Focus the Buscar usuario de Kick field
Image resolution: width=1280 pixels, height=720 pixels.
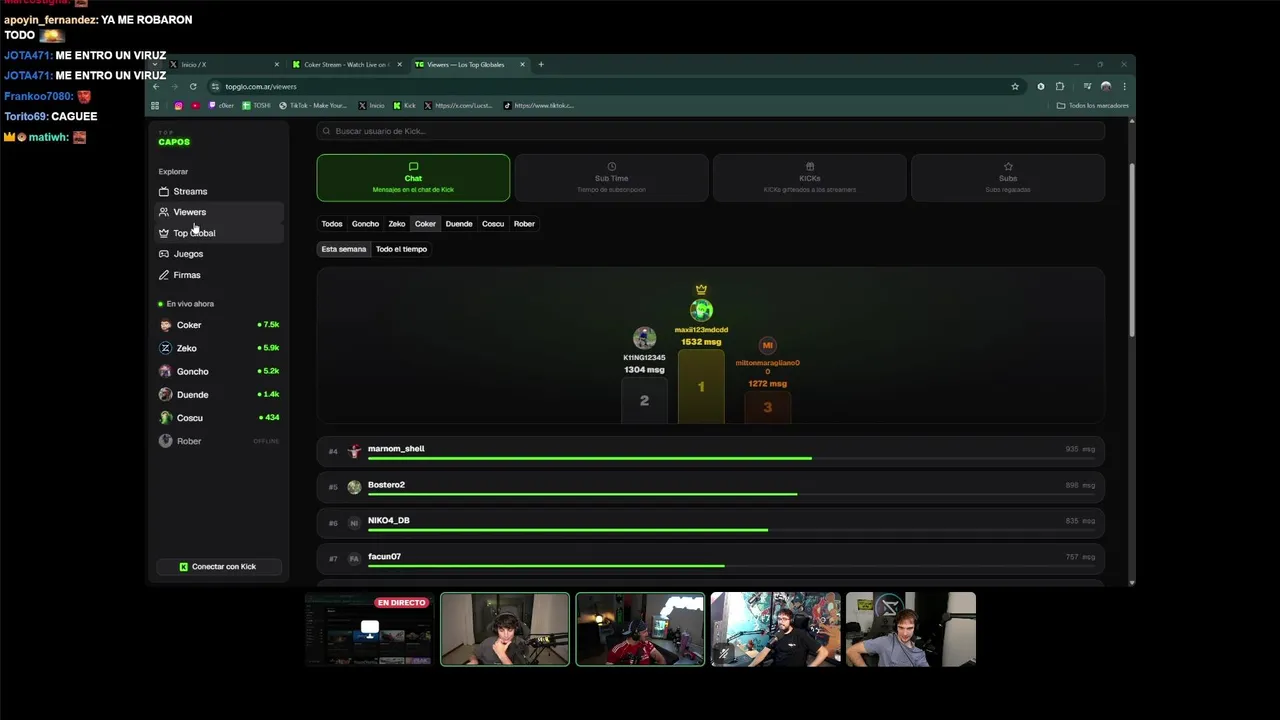point(710,131)
